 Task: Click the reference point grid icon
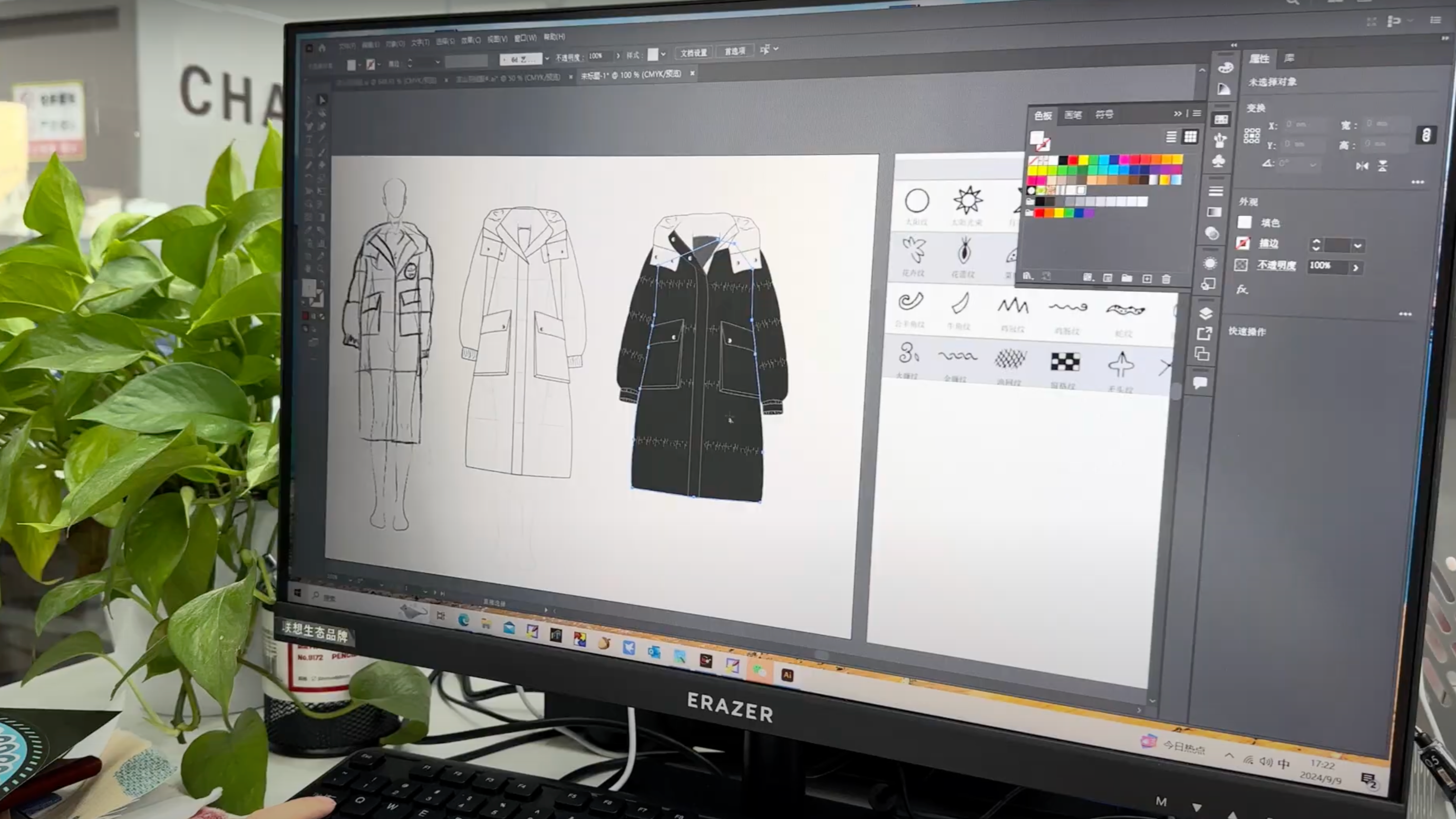(1251, 135)
